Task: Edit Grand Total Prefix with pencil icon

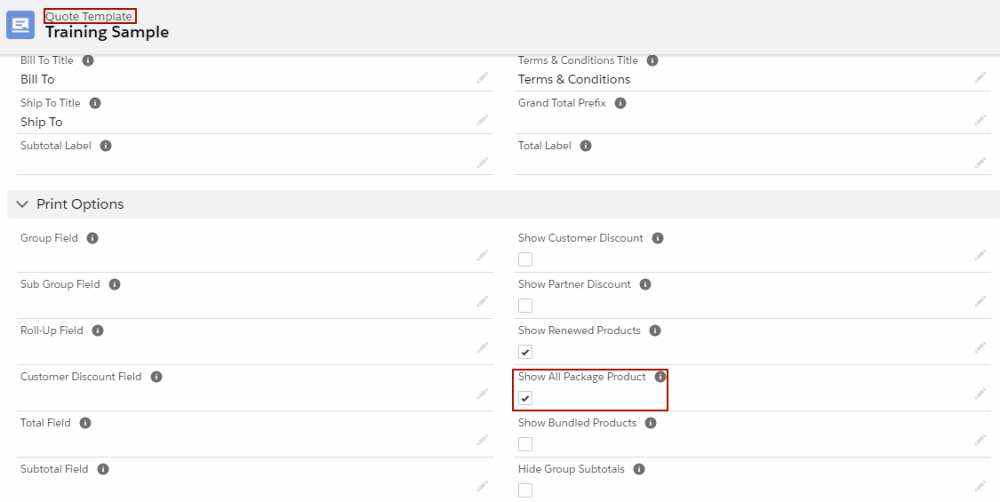Action: pos(980,120)
